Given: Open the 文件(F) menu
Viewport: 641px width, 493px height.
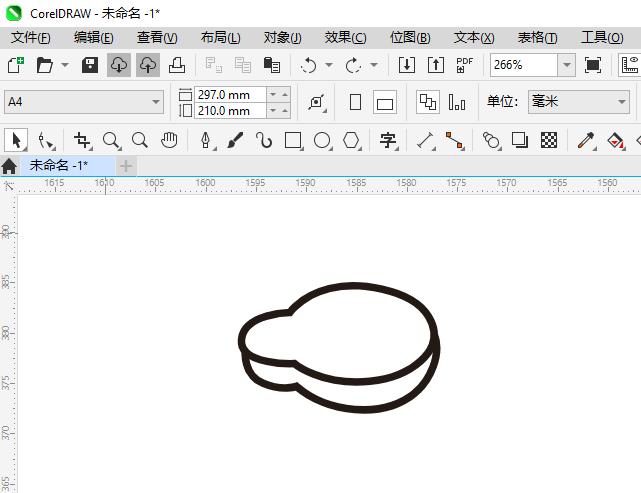Looking at the screenshot, I should 31,38.
